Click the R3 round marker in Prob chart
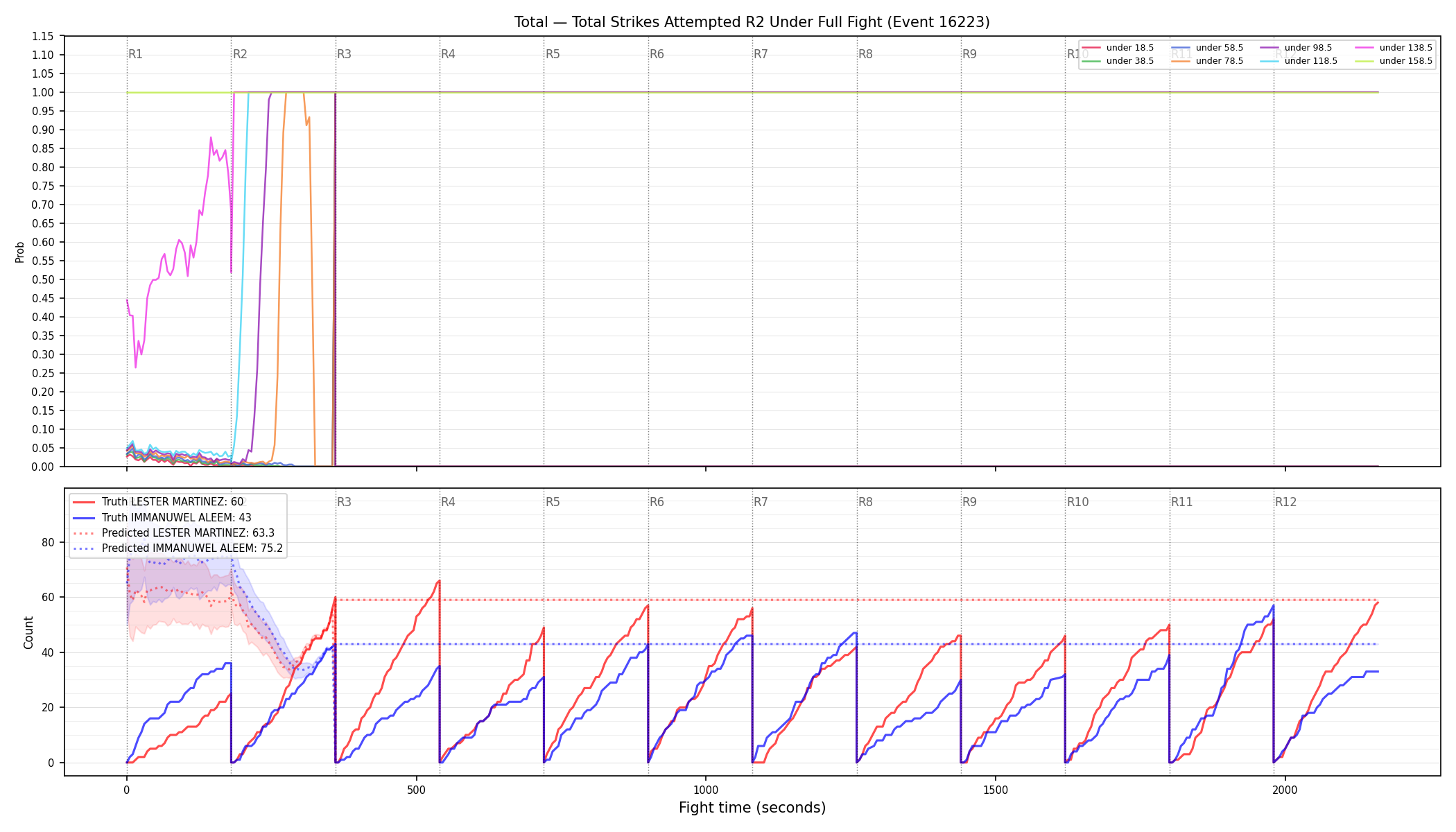The image size is (1456, 832). pos(345,54)
